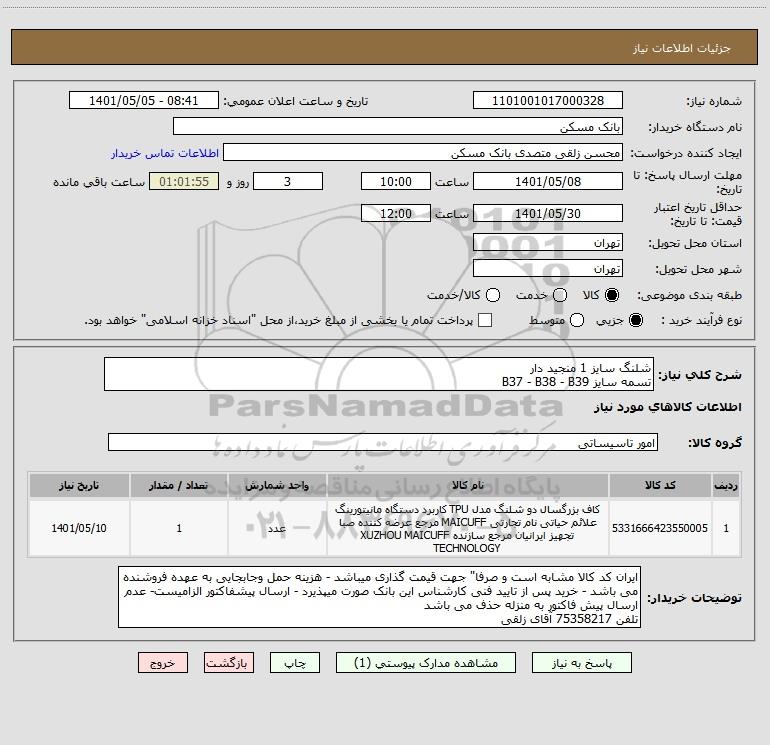
Task: Click the بازگشت back button
Action: click(229, 662)
